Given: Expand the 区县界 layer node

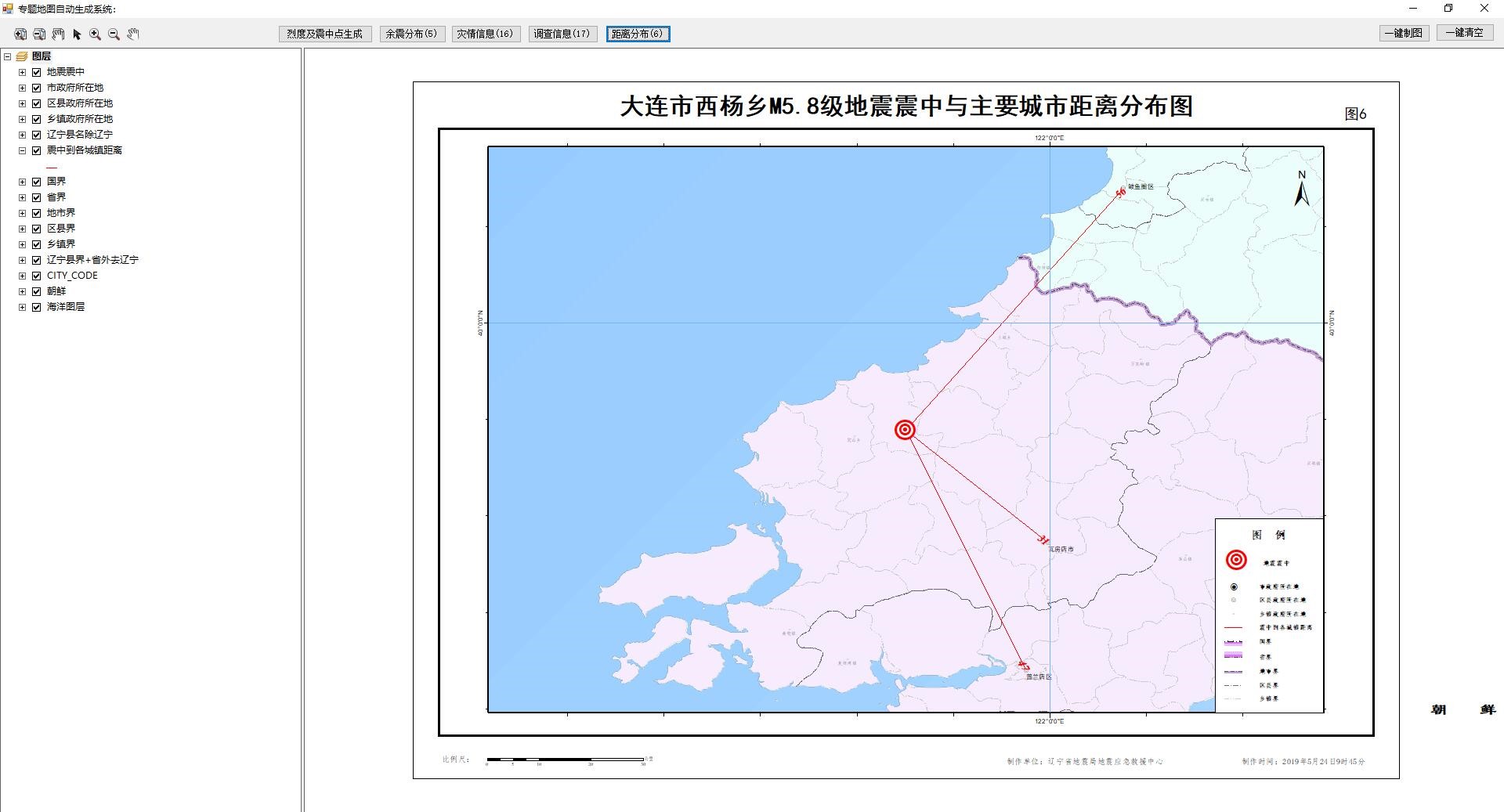Looking at the screenshot, I should [22, 229].
